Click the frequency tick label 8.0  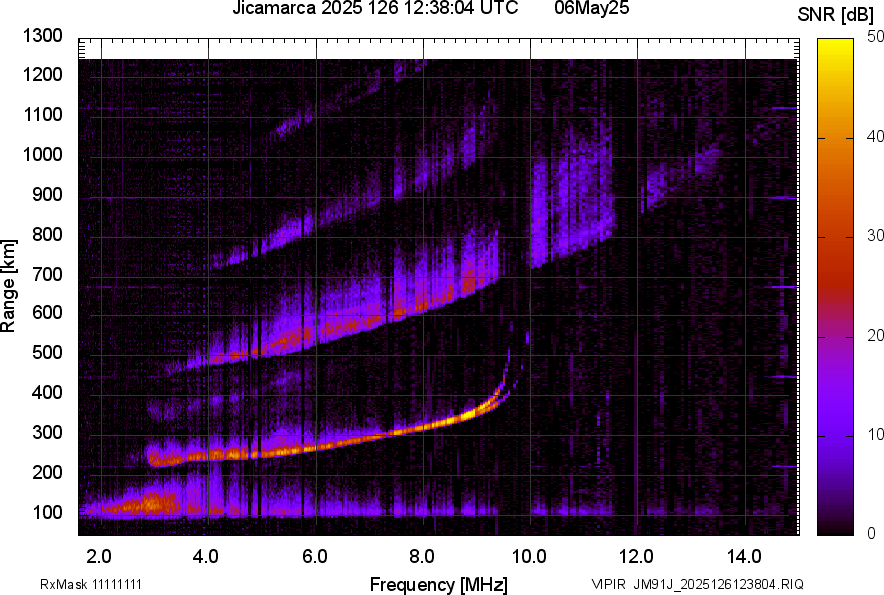click(422, 557)
